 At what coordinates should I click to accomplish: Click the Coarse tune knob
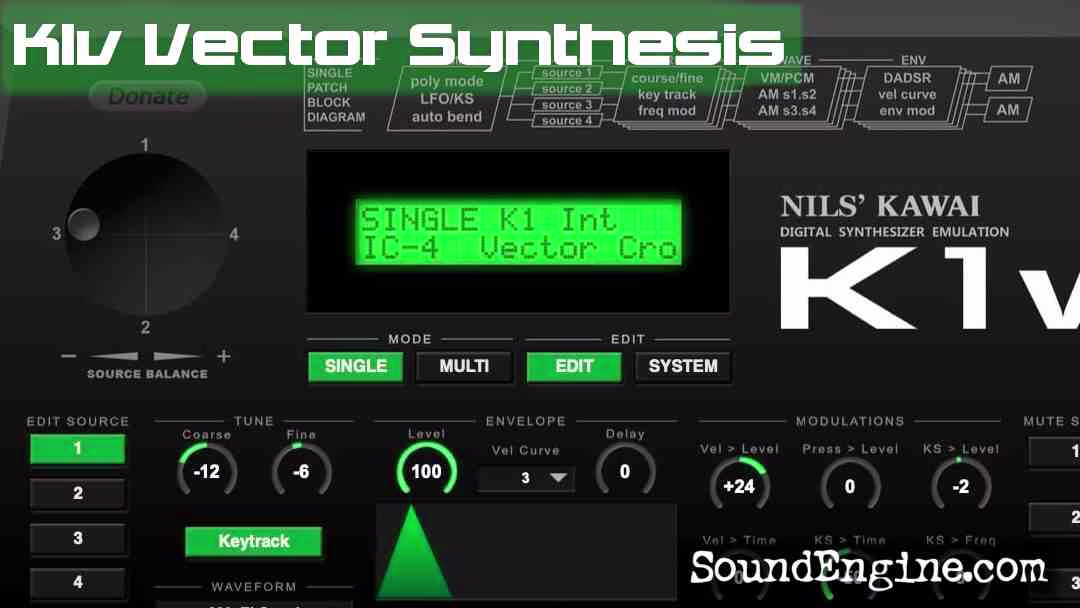[x=207, y=471]
